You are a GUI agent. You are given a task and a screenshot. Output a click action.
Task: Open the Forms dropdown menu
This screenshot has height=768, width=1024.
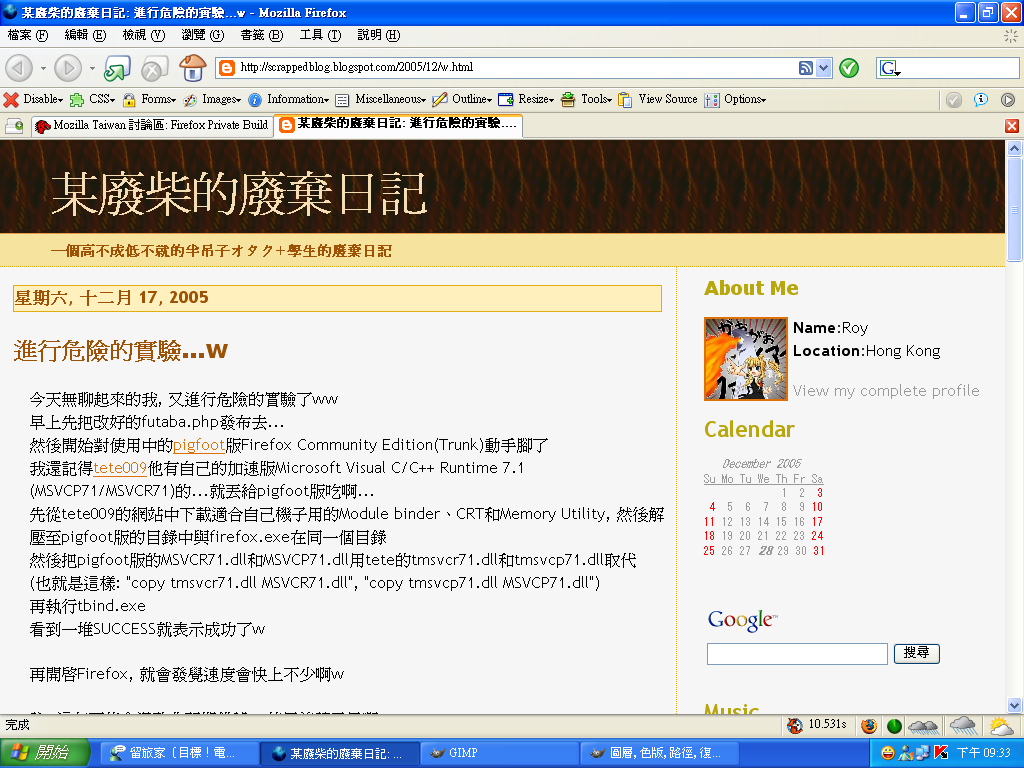[150, 100]
